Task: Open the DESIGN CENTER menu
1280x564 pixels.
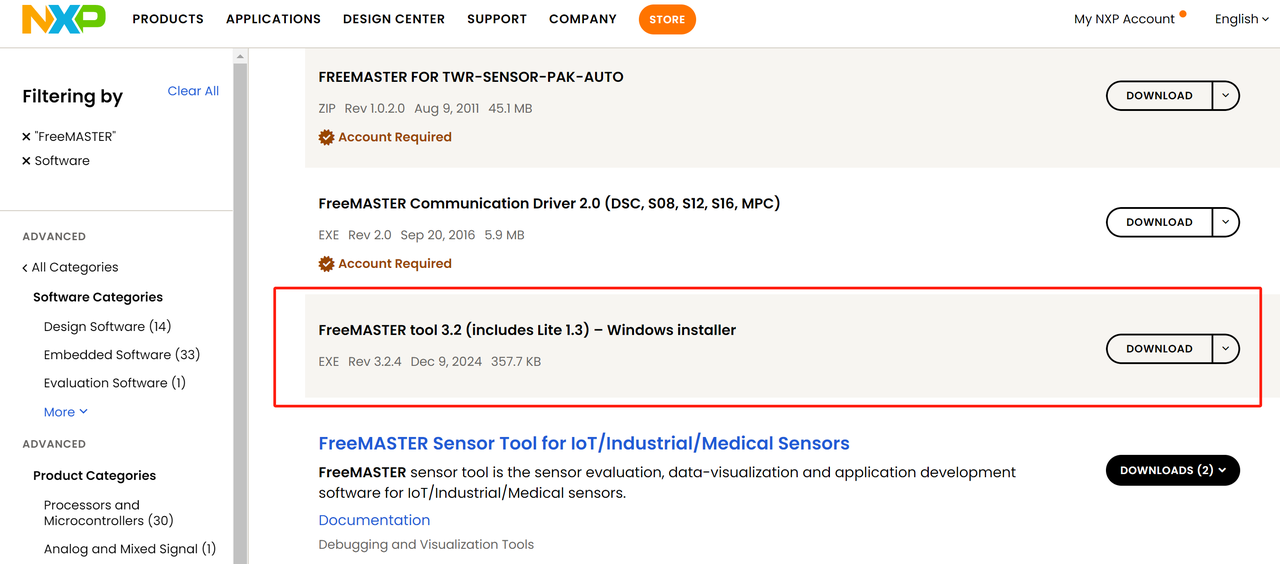Action: click(394, 19)
